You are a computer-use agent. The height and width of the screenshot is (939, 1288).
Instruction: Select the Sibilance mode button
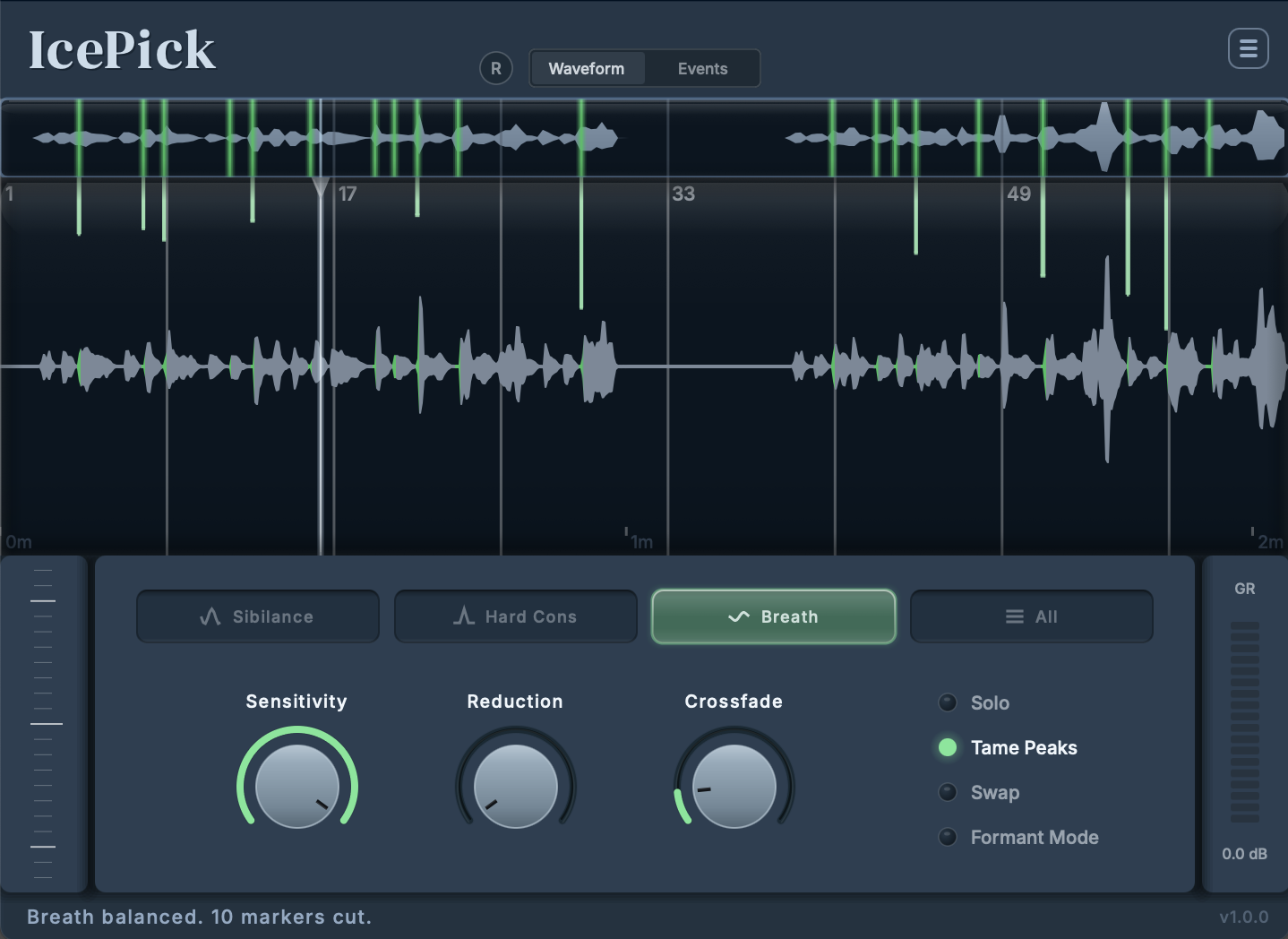(258, 616)
